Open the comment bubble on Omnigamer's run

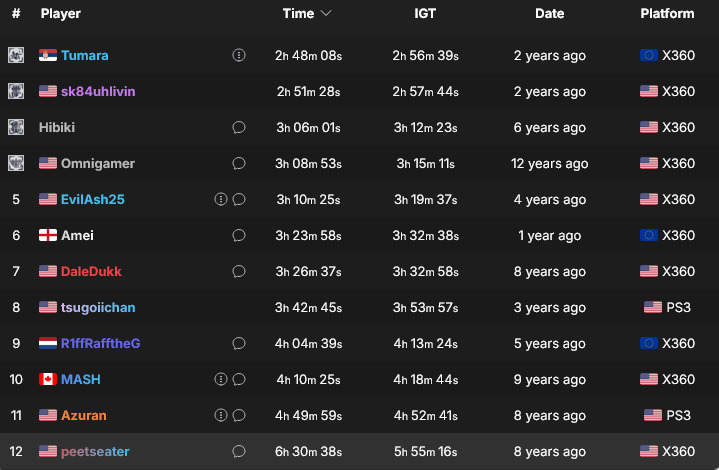click(x=238, y=163)
